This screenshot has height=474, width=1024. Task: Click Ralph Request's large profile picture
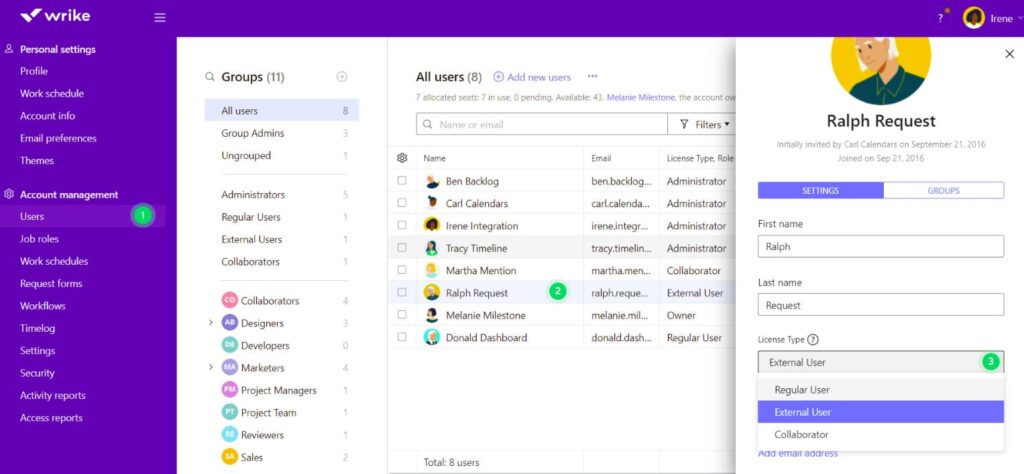point(881,70)
